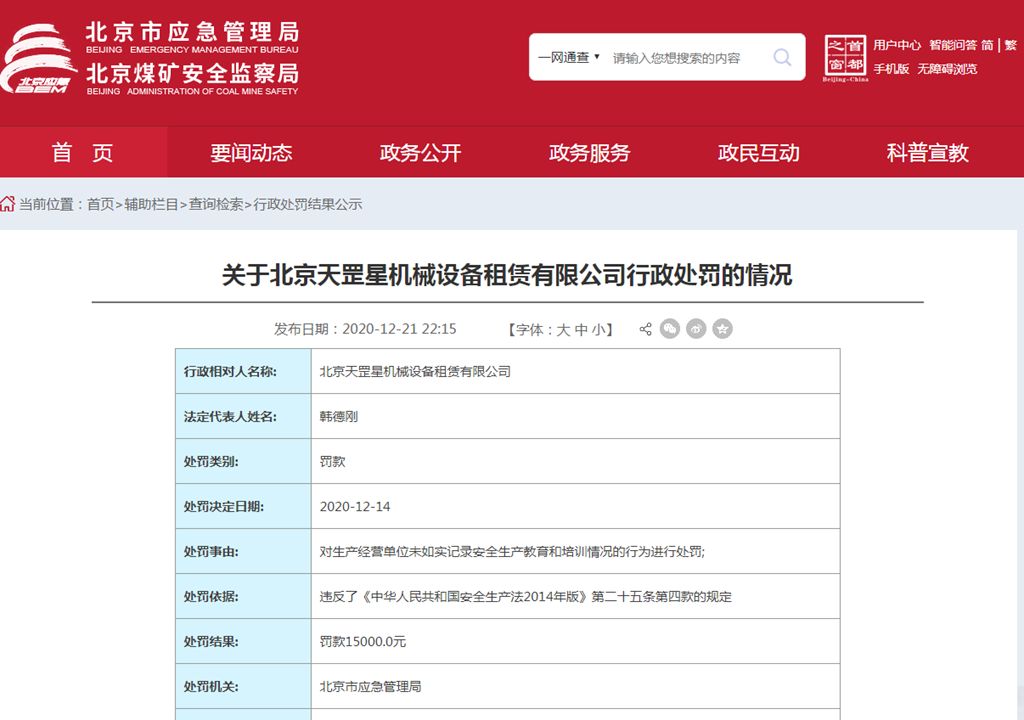Set font size to 小 (small)

598,329
